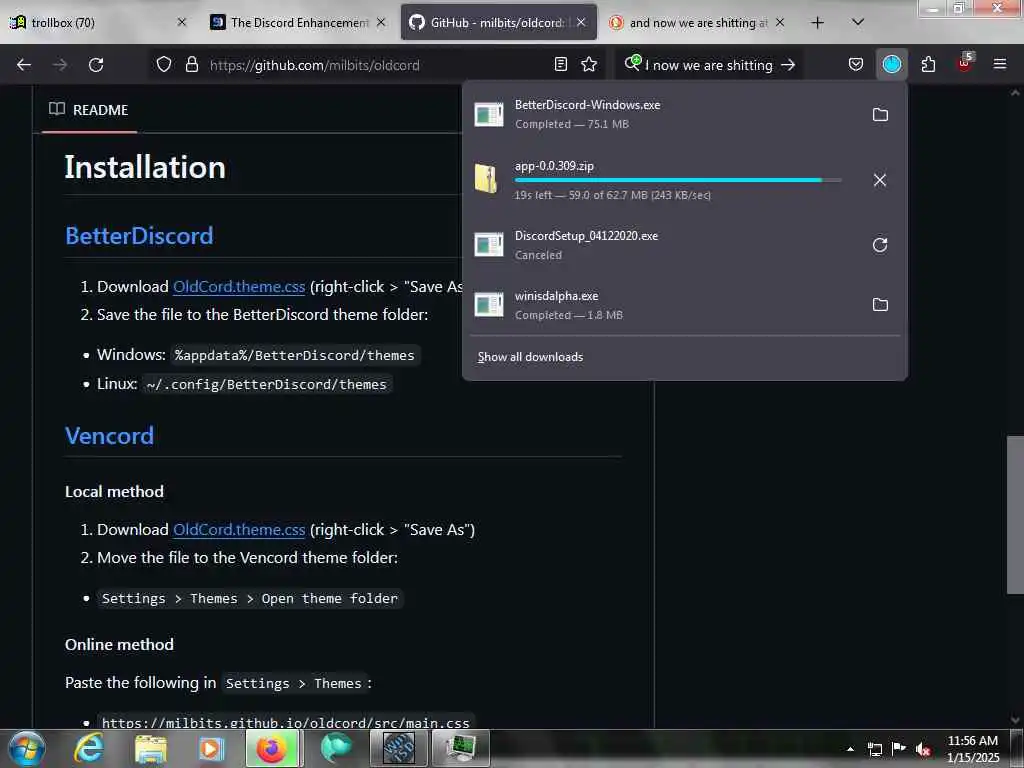Click the app-0.0.309.zip download progress bar
Image resolution: width=1024 pixels, height=768 pixels.
677,180
